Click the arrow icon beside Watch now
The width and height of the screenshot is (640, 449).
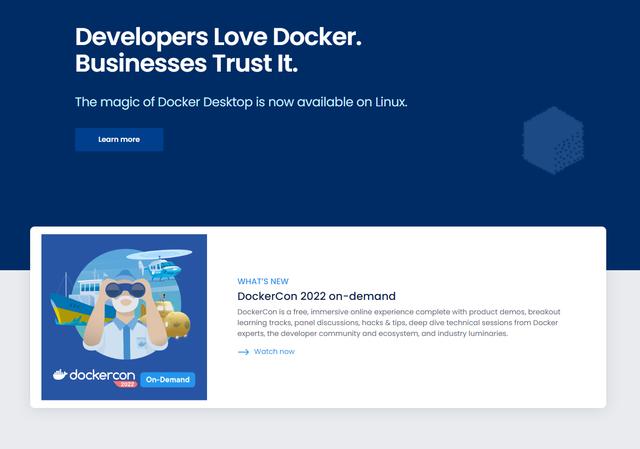(x=243, y=352)
